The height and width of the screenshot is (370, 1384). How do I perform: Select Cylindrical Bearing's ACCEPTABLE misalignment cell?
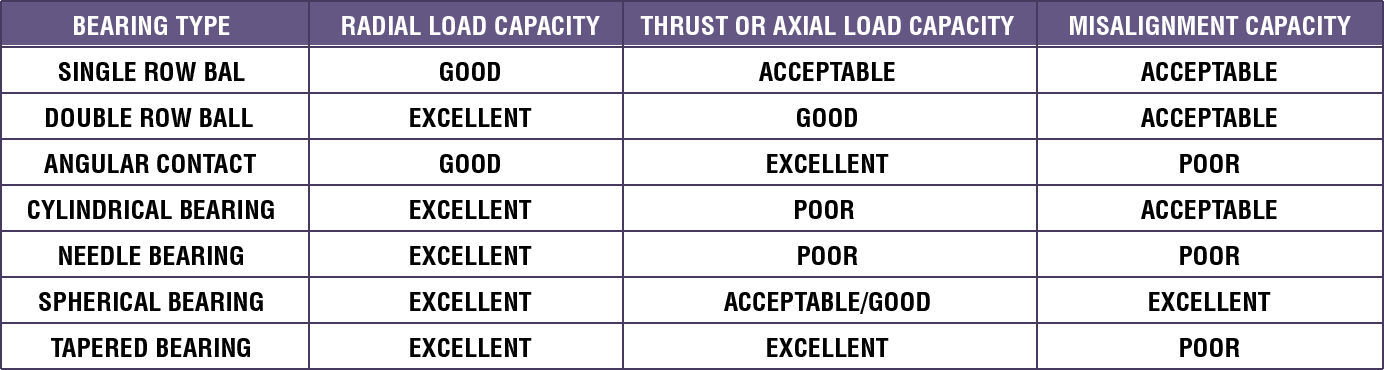pos(1209,210)
